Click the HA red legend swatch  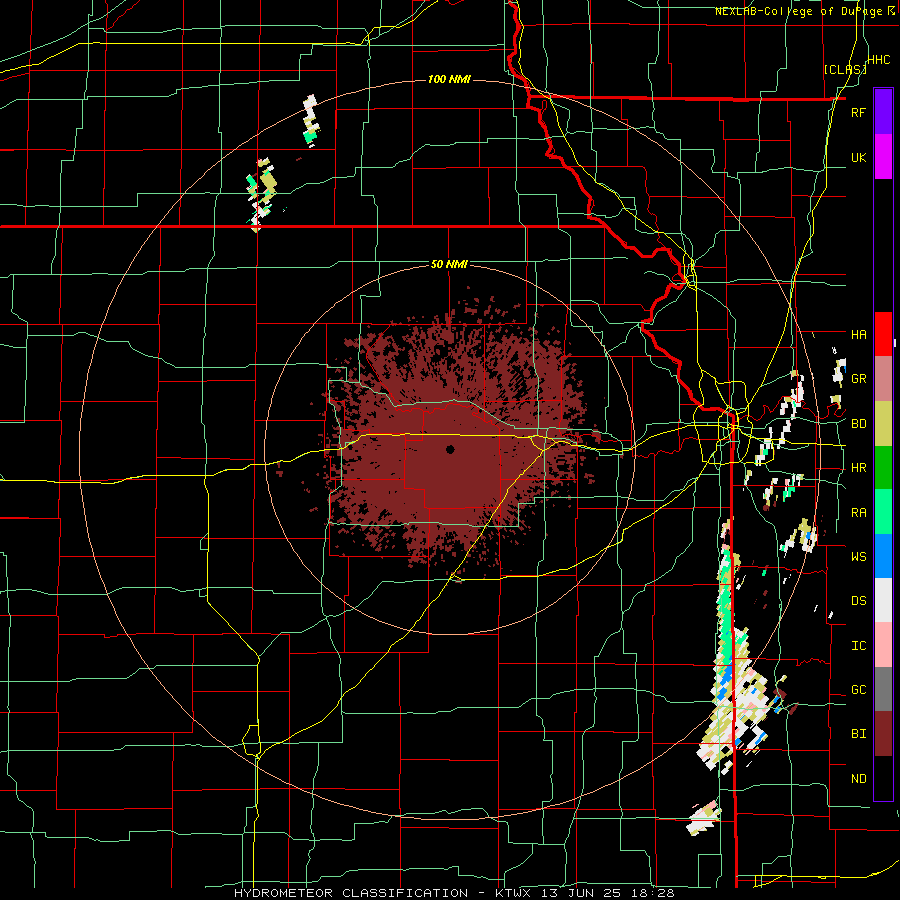click(x=883, y=334)
